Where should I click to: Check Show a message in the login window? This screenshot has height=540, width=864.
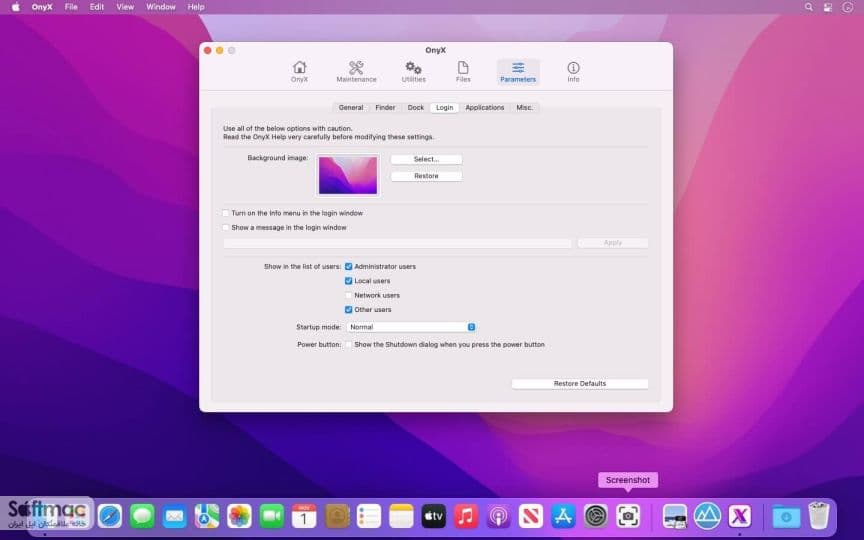[225, 227]
